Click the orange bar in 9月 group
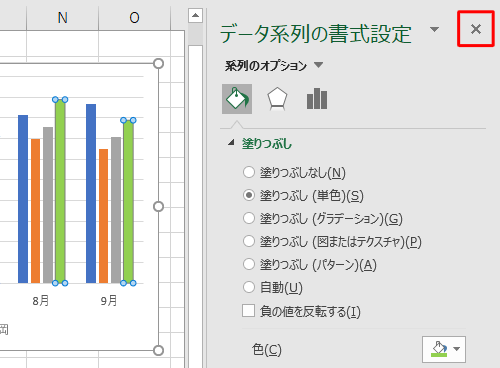 [x=104, y=216]
